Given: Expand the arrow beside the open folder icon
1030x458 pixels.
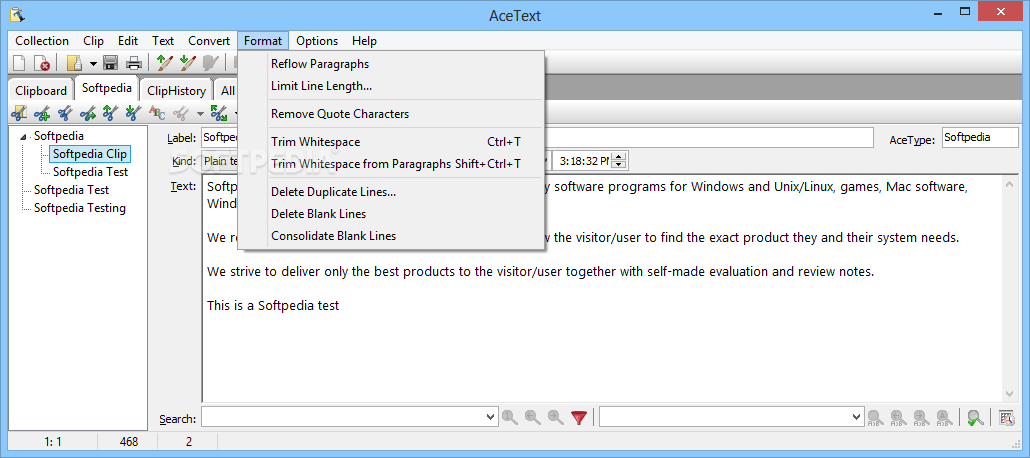Looking at the screenshot, I should point(93,64).
